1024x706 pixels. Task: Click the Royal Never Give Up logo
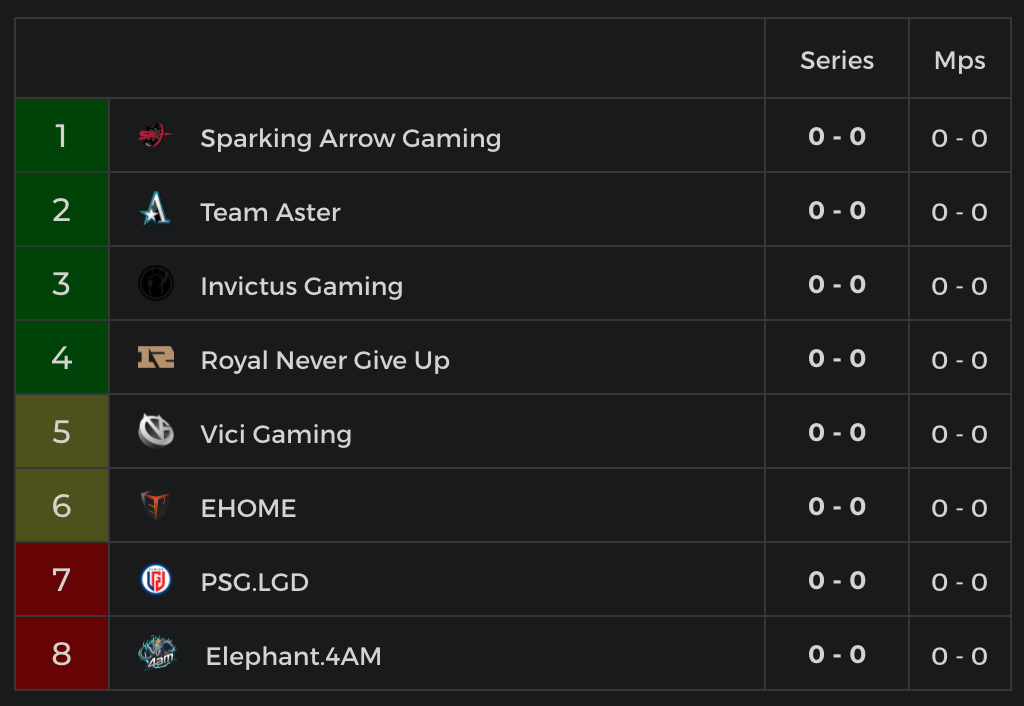pos(156,358)
